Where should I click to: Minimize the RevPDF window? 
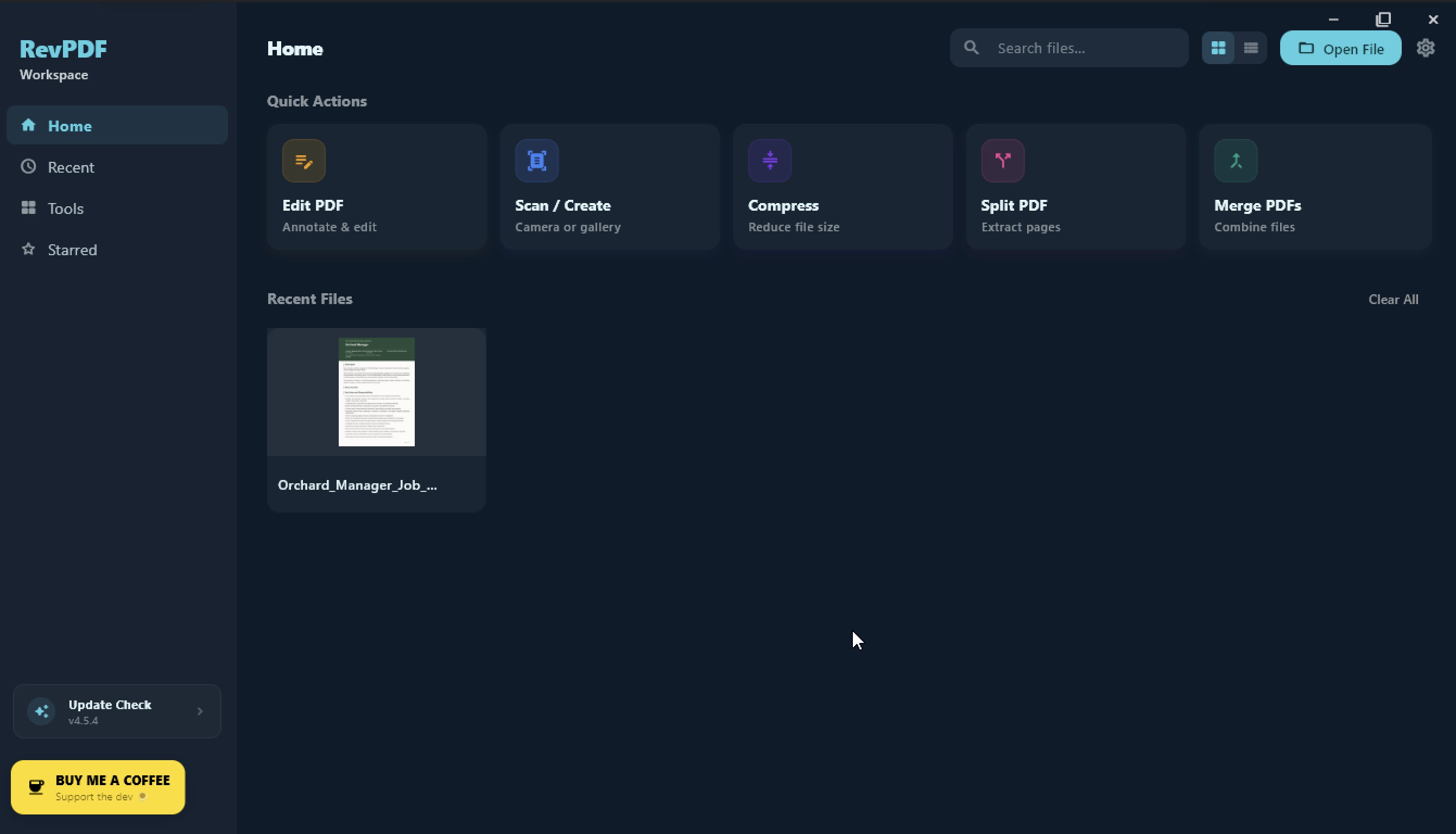click(1333, 20)
